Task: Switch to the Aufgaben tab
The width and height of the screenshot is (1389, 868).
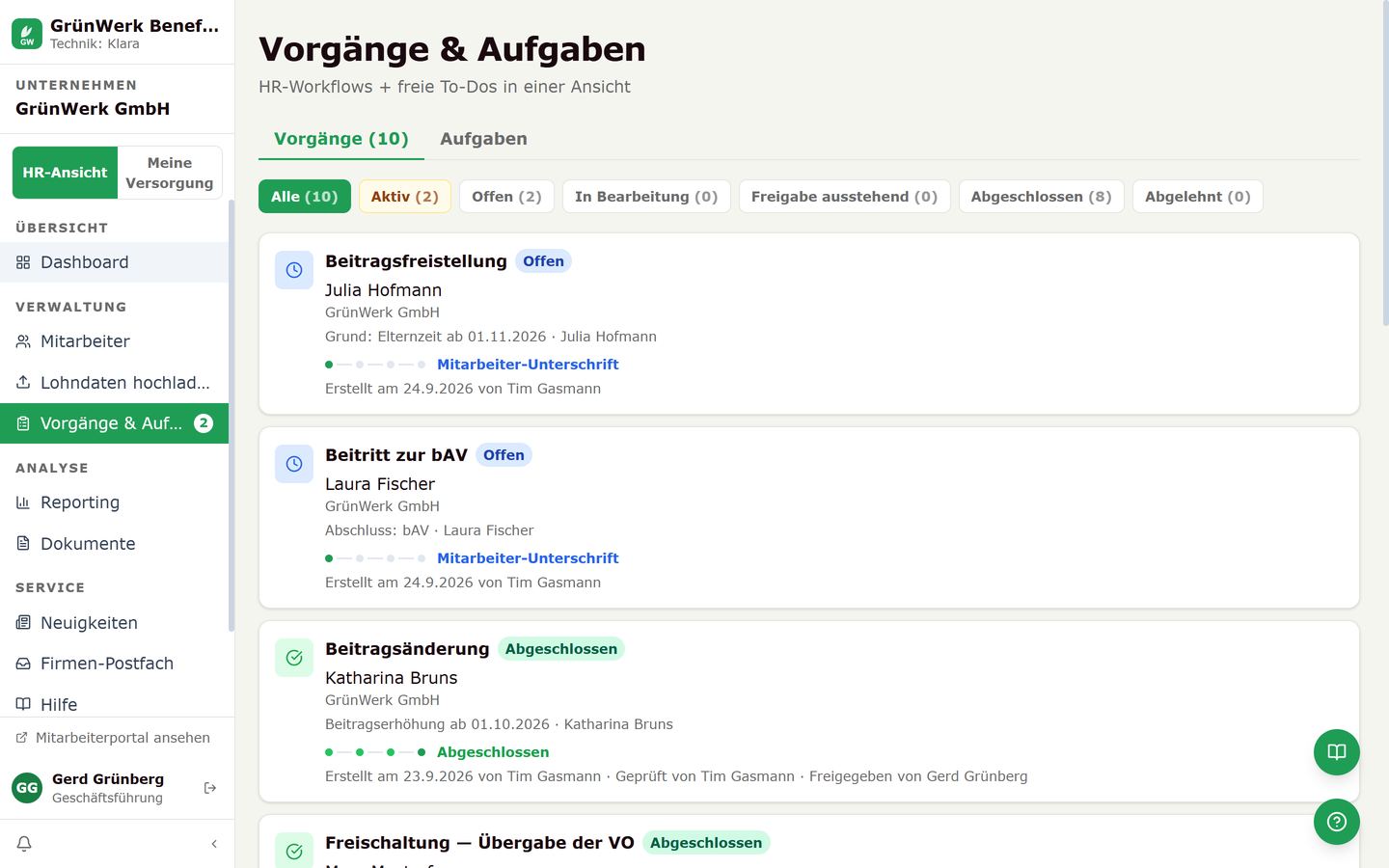Action: click(483, 139)
